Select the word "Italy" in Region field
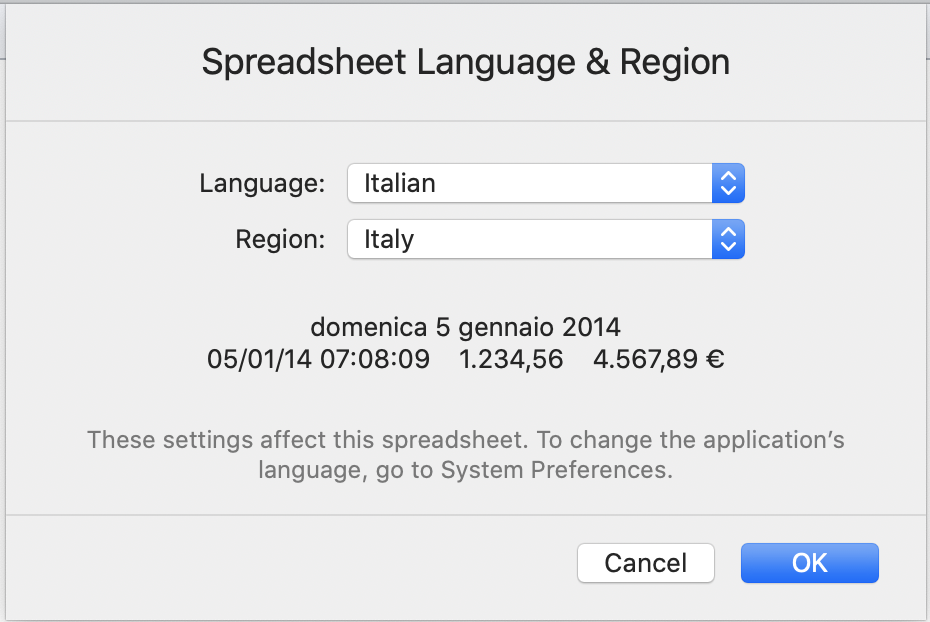This screenshot has height=622, width=930. point(389,240)
